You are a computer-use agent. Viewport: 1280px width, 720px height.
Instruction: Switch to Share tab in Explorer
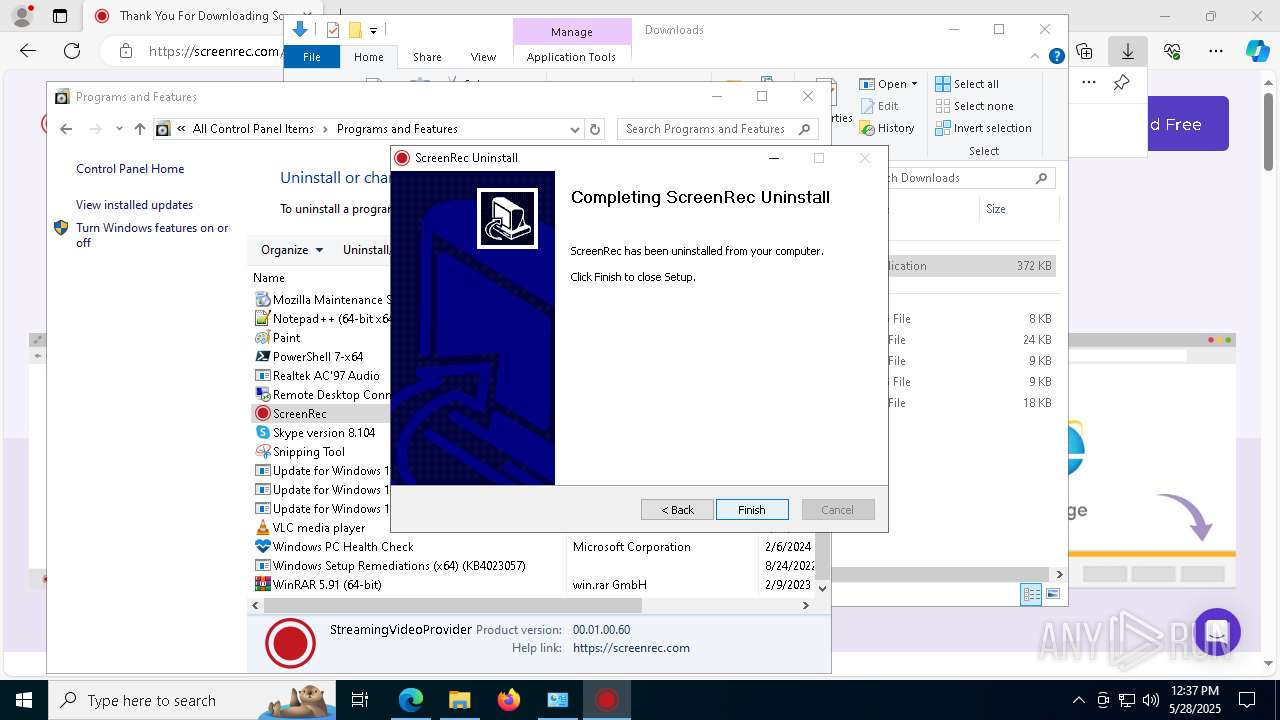click(x=427, y=57)
